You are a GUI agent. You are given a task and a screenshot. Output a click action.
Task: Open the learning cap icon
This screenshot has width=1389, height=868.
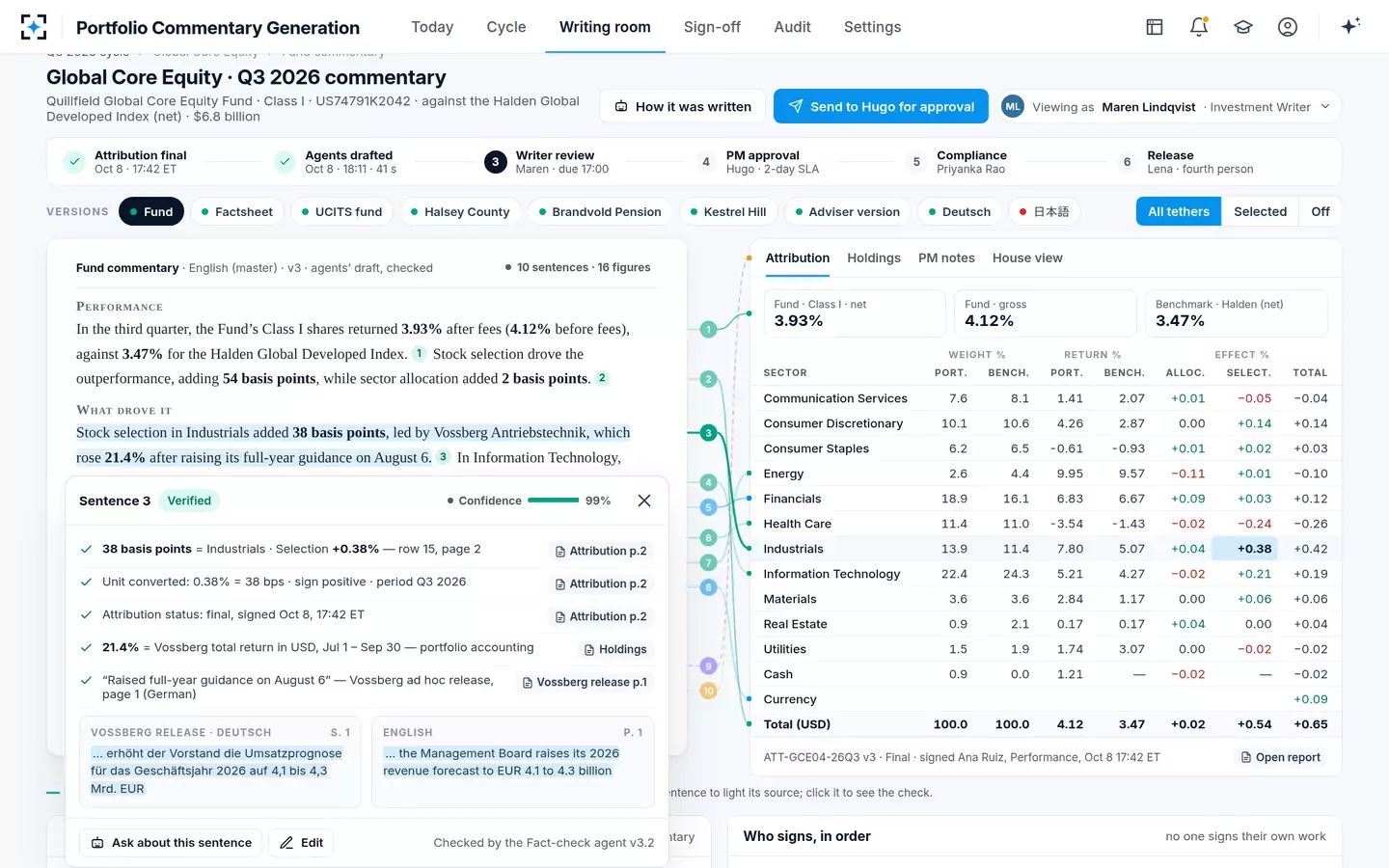[x=1243, y=27]
